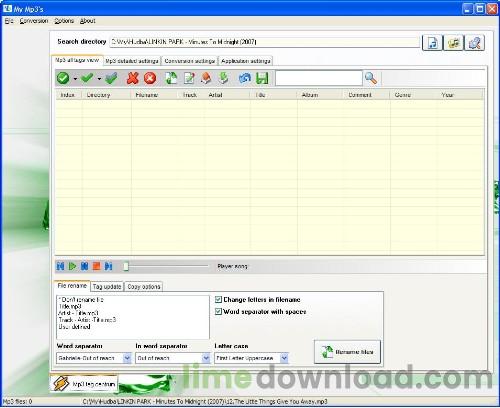Expand the Word separator dropdown
The height and width of the screenshot is (408, 500).
[x=127, y=358]
